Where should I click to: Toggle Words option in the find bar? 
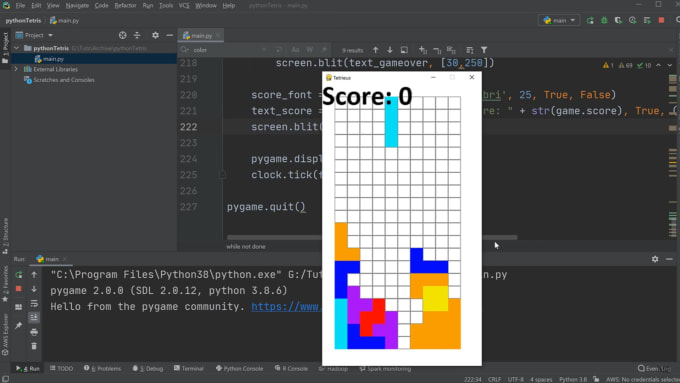click(x=310, y=50)
